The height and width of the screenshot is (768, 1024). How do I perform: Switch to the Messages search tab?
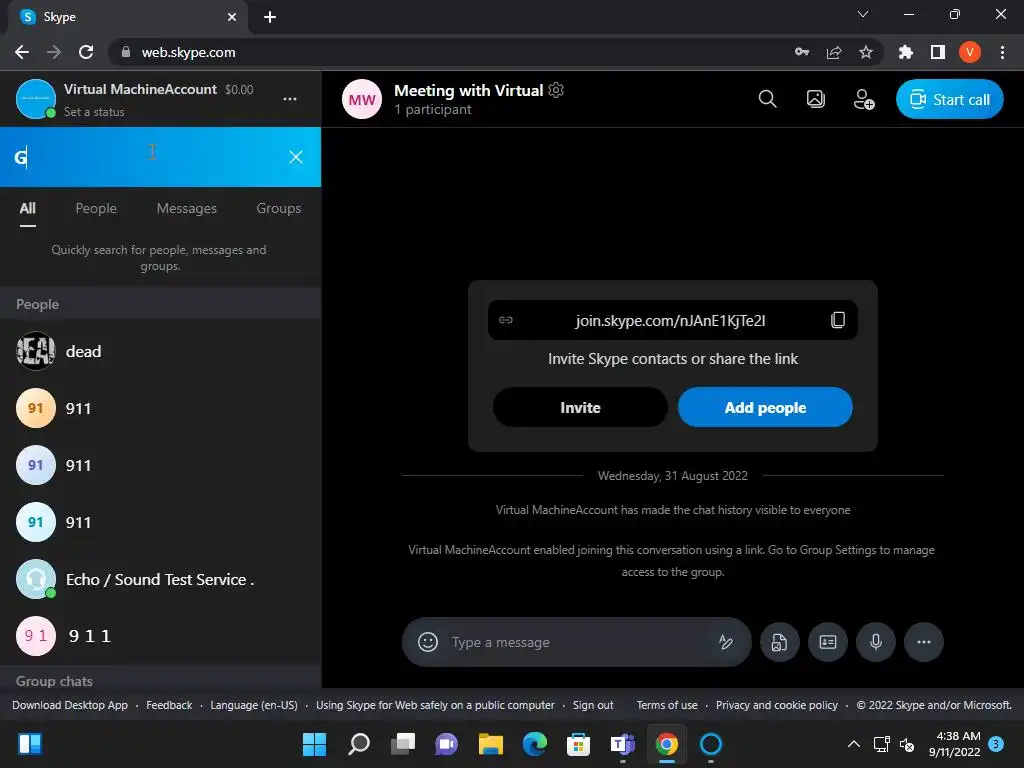point(187,208)
